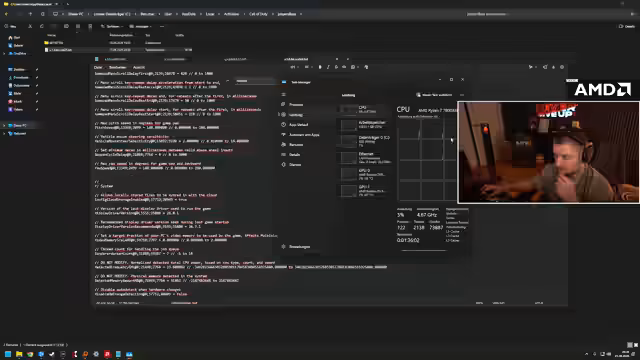Toggle Task Manager hamburger navigation menu

pos(284,94)
